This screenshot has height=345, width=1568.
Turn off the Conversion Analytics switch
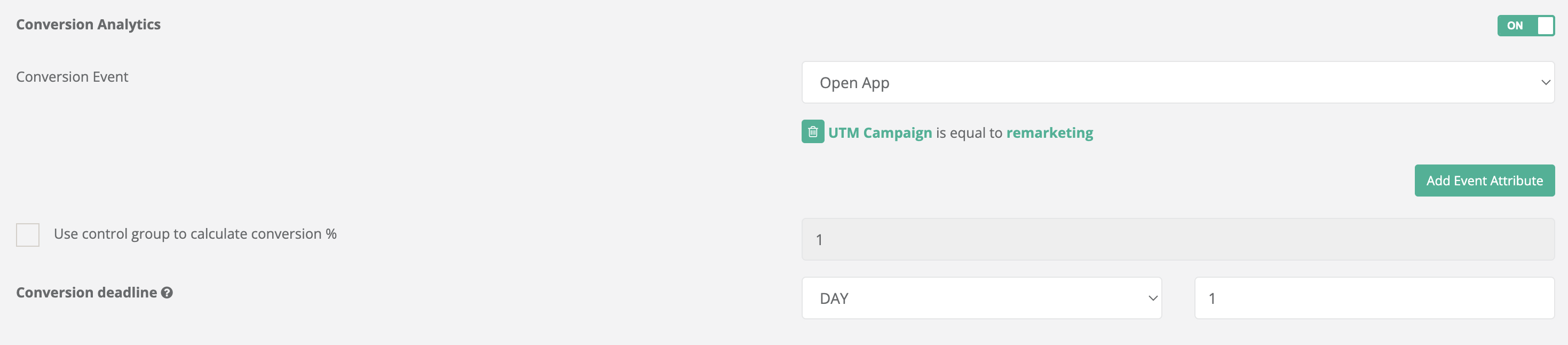tap(1525, 26)
